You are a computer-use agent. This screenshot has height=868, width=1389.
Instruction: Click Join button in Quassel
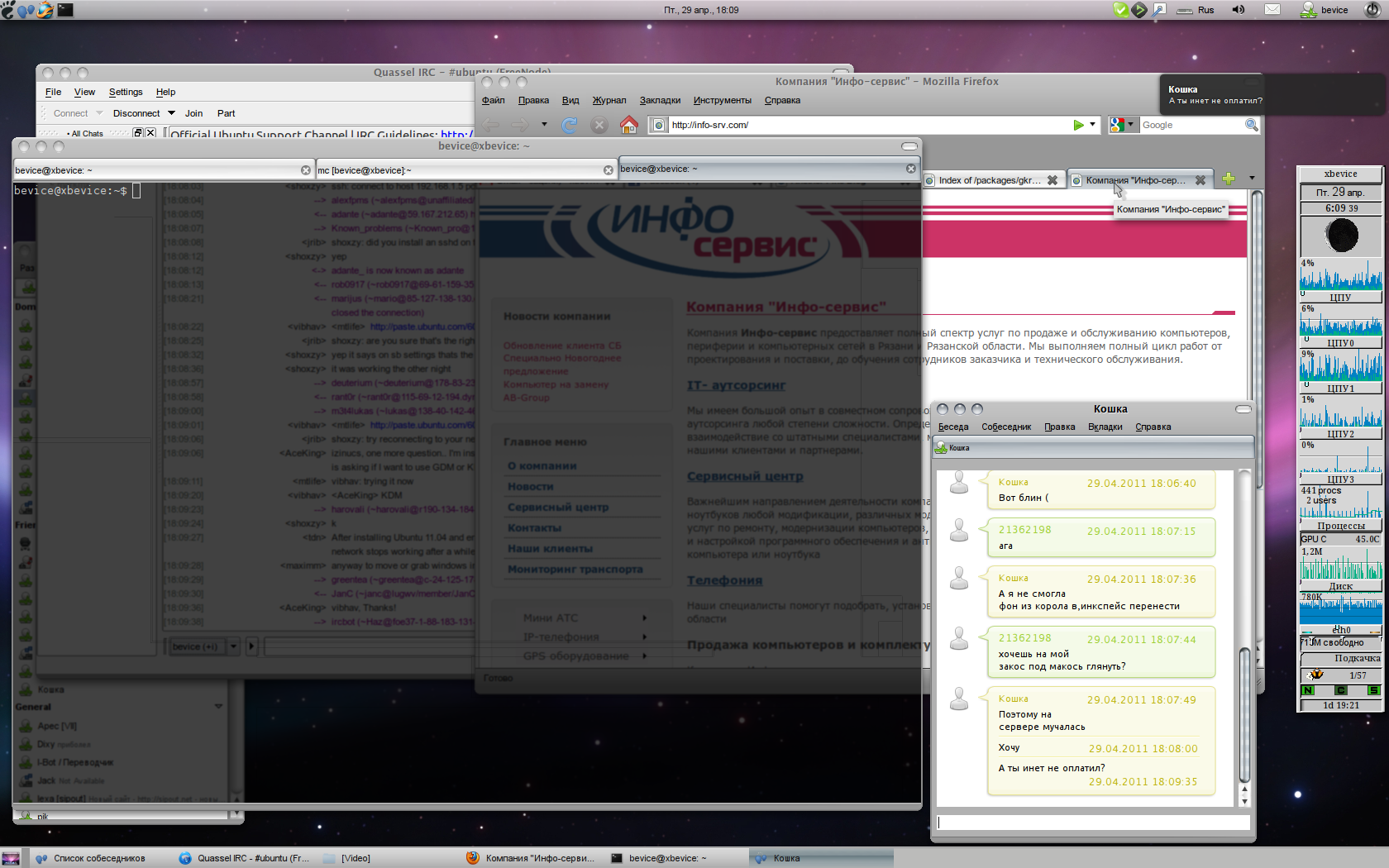pos(194,113)
